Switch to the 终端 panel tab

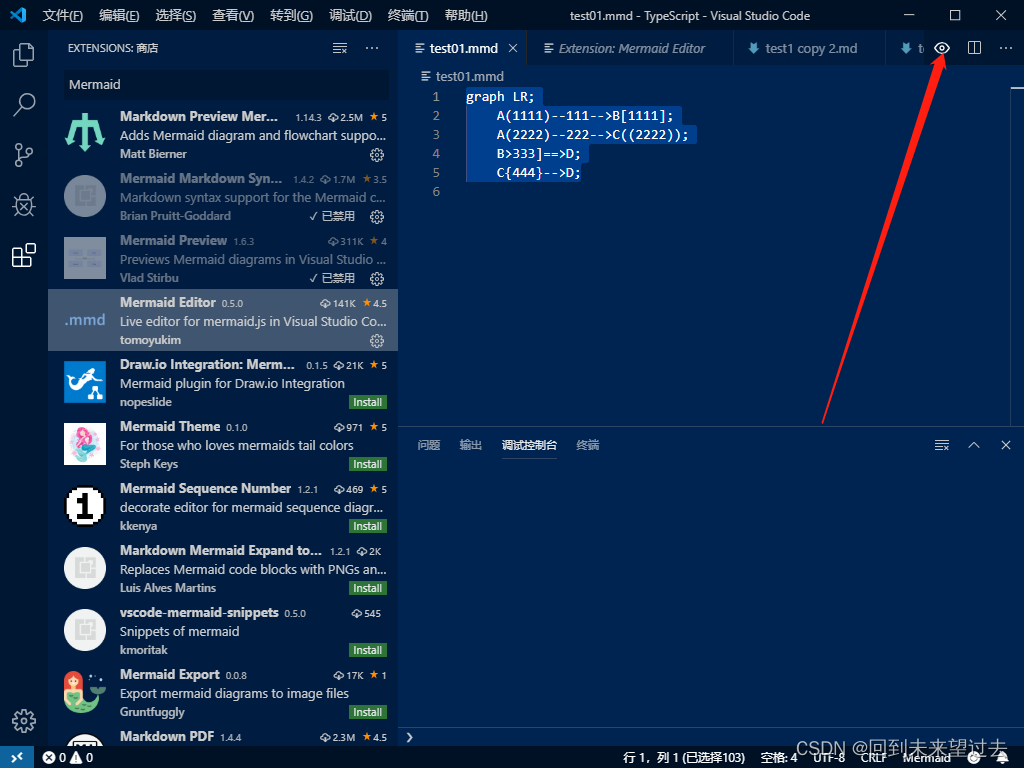(x=587, y=445)
